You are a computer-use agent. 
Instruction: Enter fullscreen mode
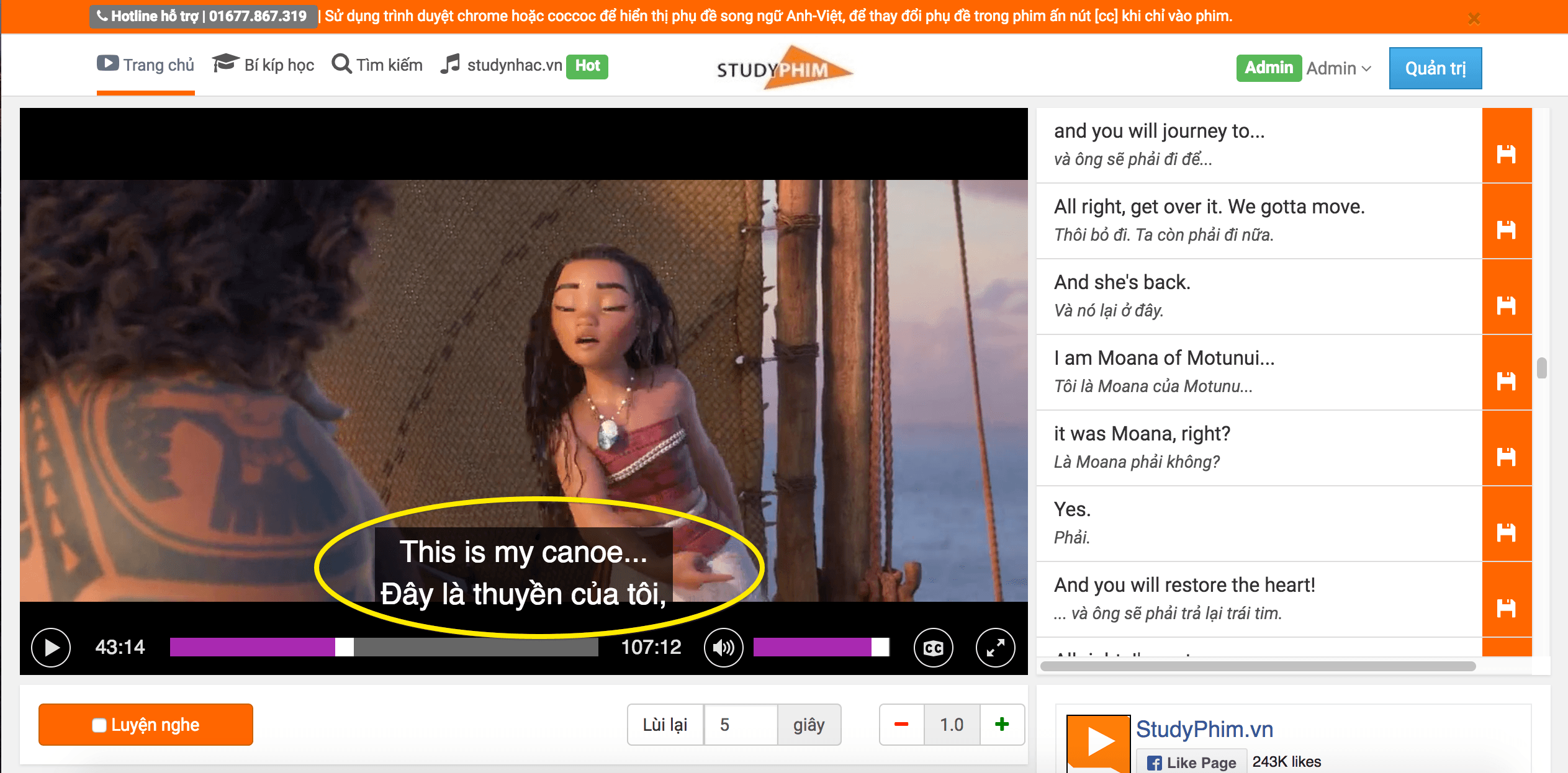click(995, 648)
